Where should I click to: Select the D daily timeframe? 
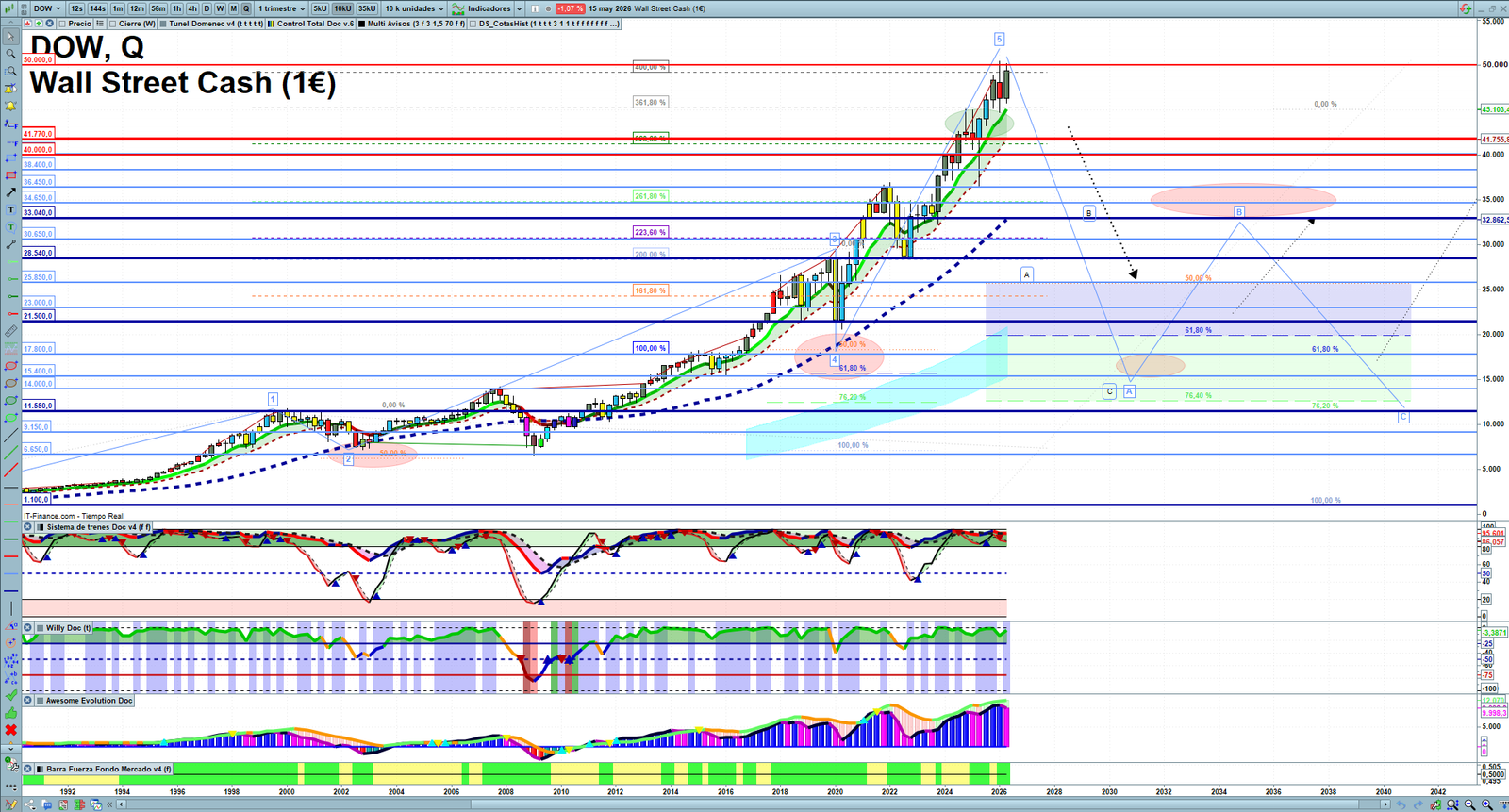click(207, 8)
